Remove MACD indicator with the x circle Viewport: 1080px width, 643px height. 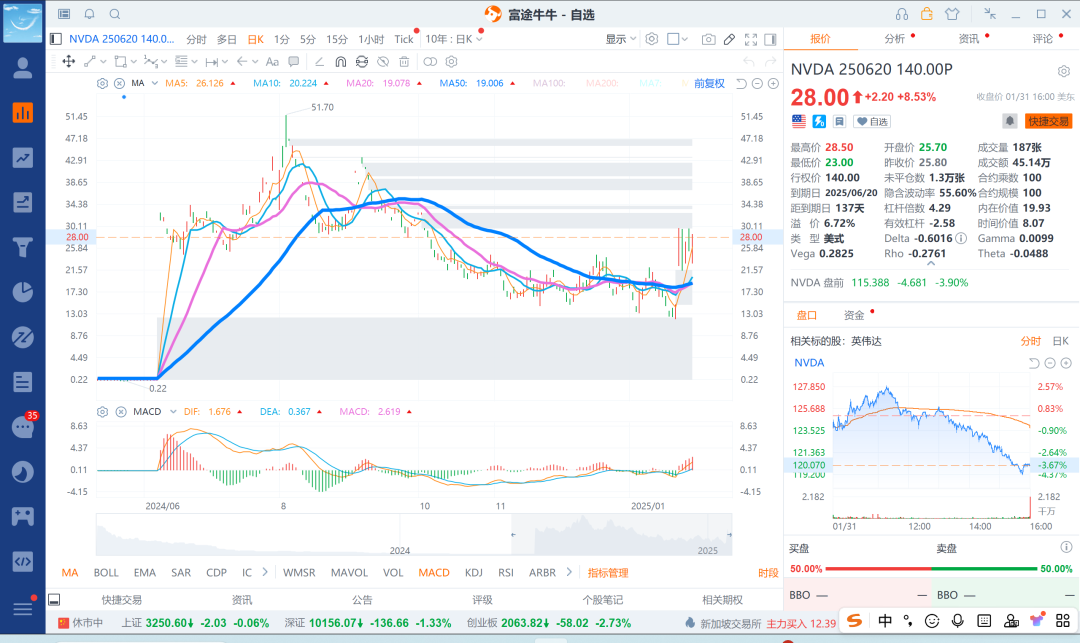click(x=121, y=412)
